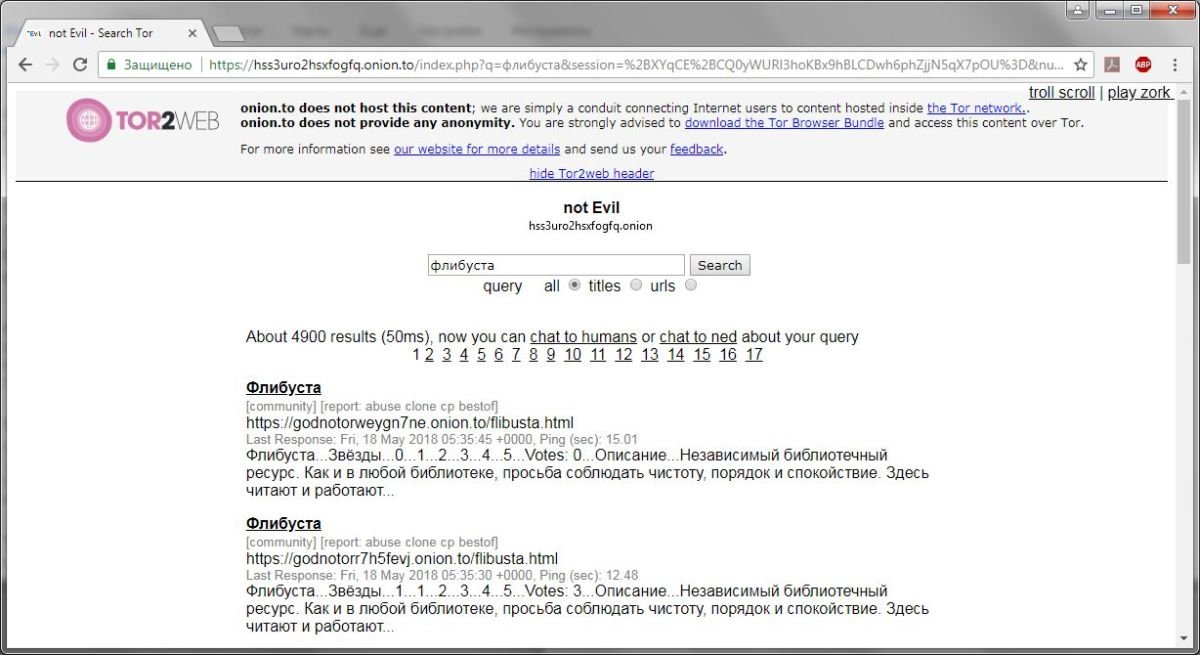Click the Tor2web logo

[143, 121]
